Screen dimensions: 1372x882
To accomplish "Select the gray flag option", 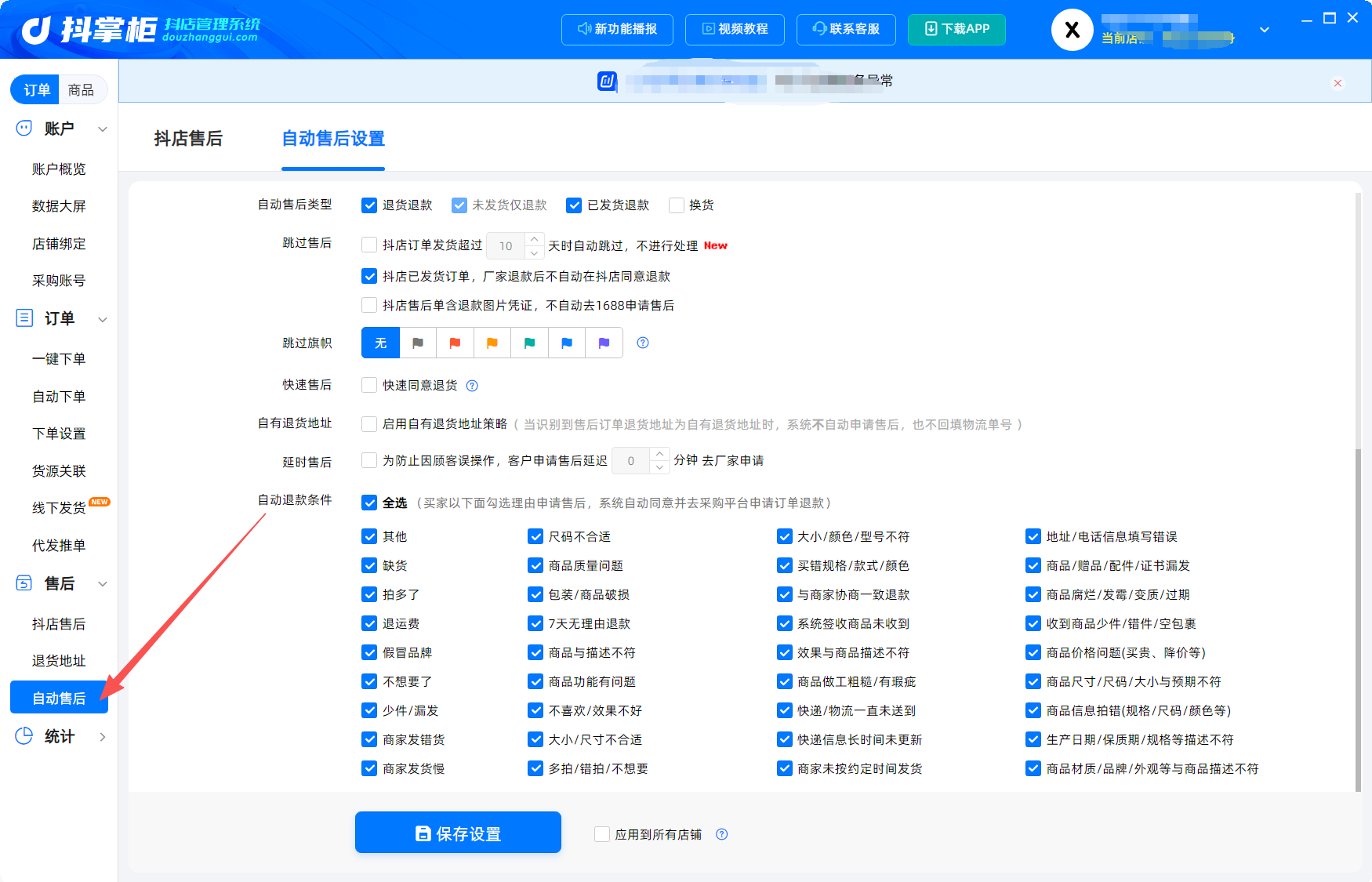I will point(418,343).
